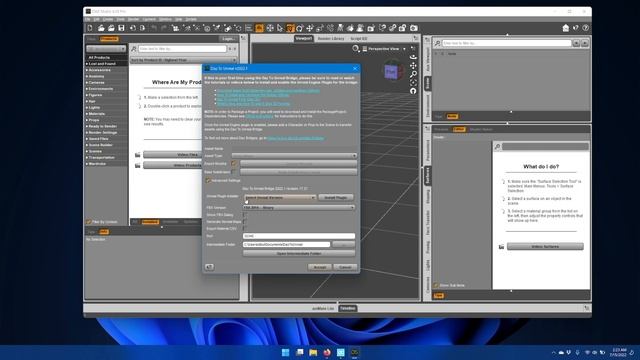Open the Sort by Product ID dropdown
The width and height of the screenshot is (640, 360).
(x=183, y=60)
